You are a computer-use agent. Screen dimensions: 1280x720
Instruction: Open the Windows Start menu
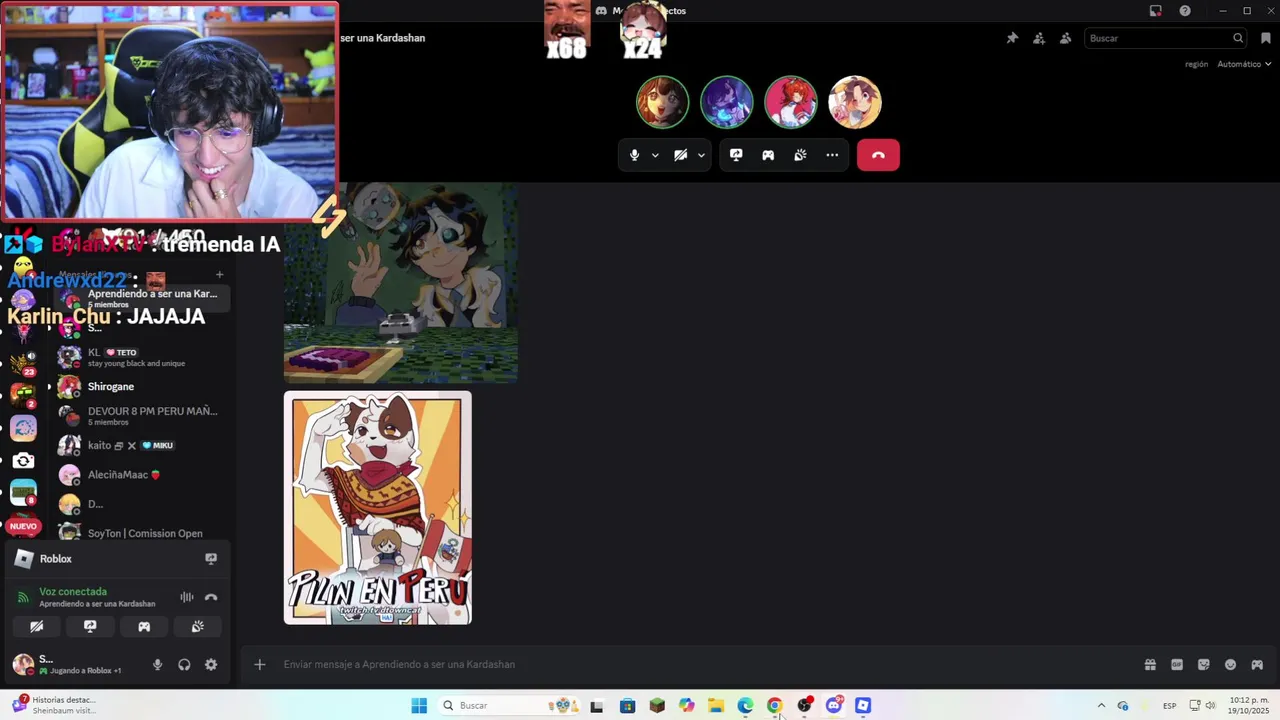[x=419, y=706]
